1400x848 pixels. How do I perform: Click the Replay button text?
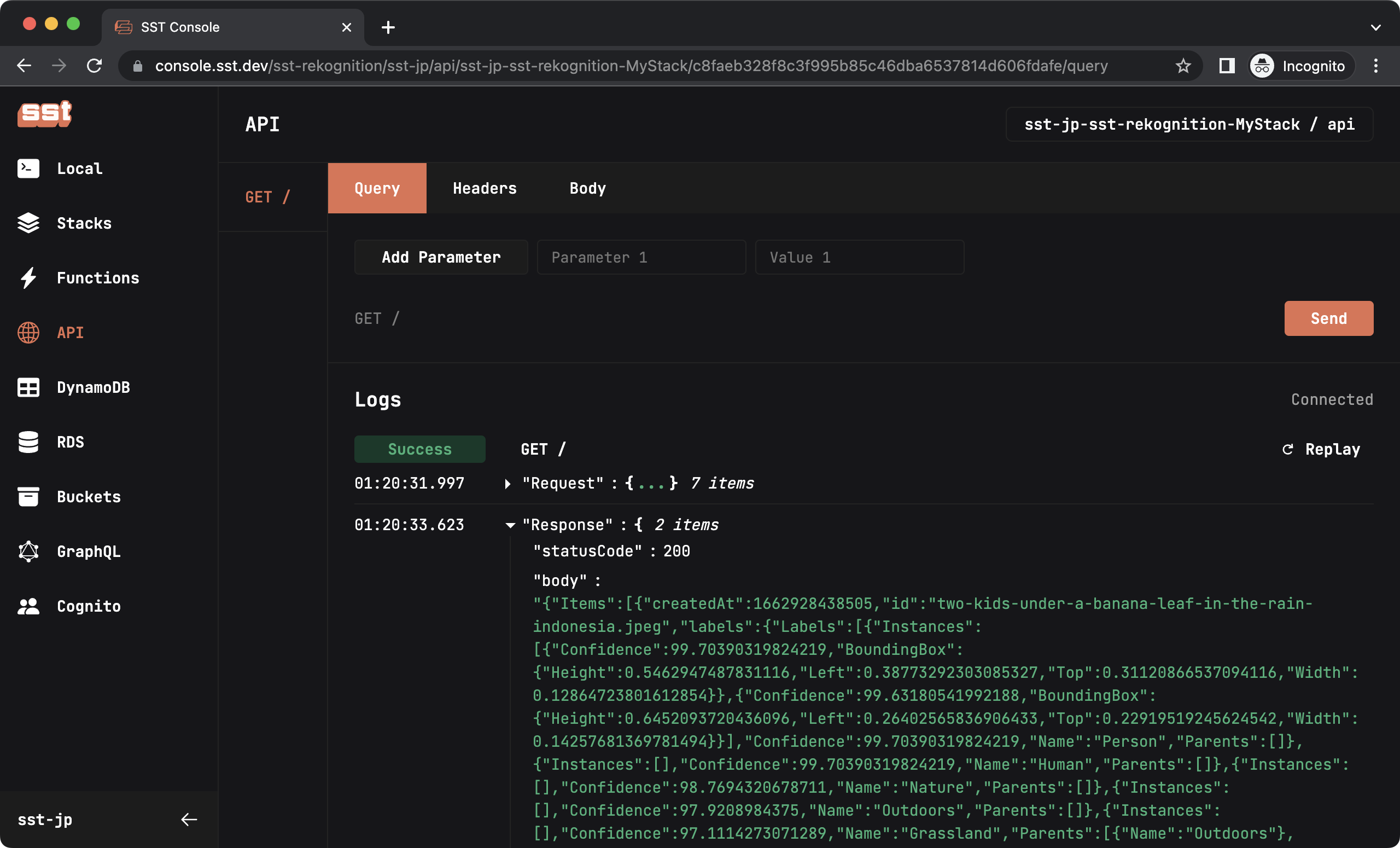click(1332, 450)
